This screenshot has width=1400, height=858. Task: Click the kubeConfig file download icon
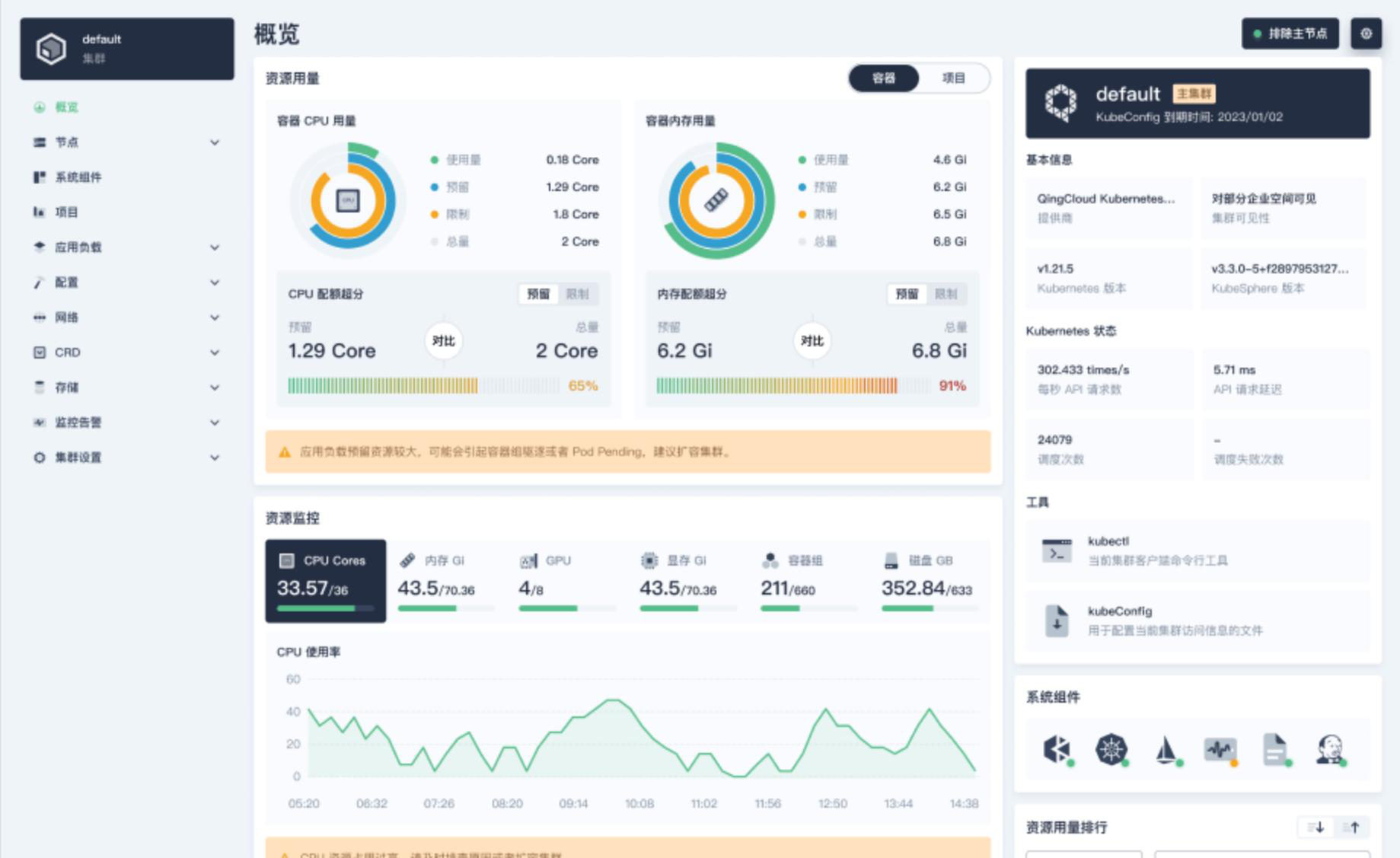[x=1057, y=620]
